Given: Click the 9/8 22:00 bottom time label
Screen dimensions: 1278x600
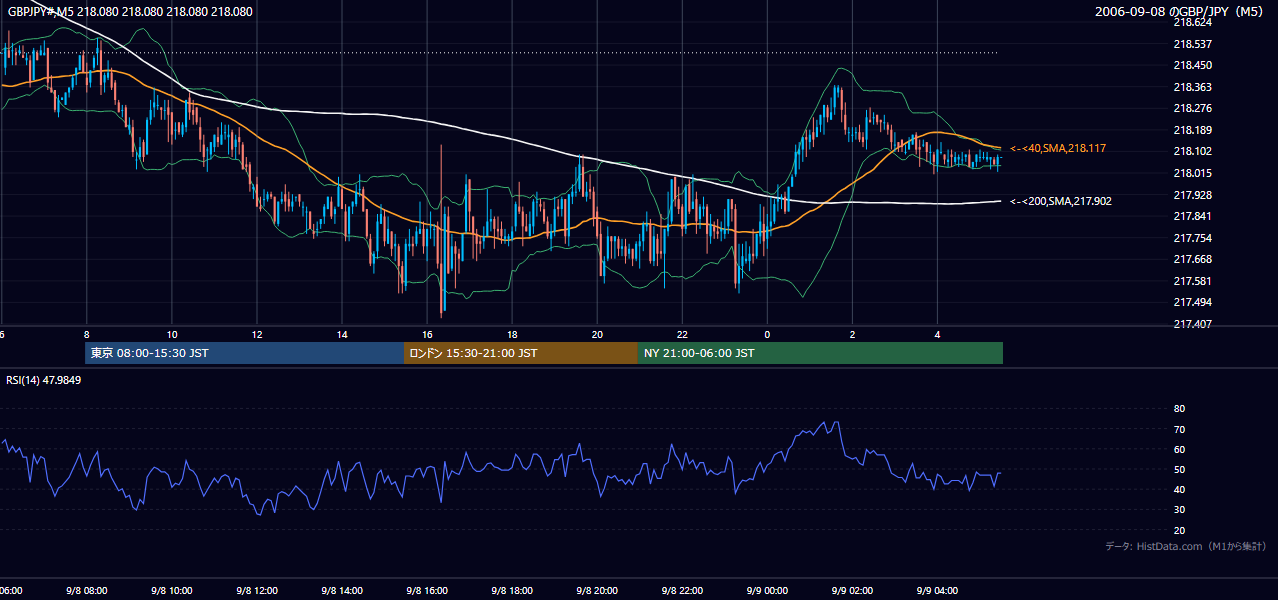Looking at the screenshot, I should pyautogui.click(x=682, y=590).
